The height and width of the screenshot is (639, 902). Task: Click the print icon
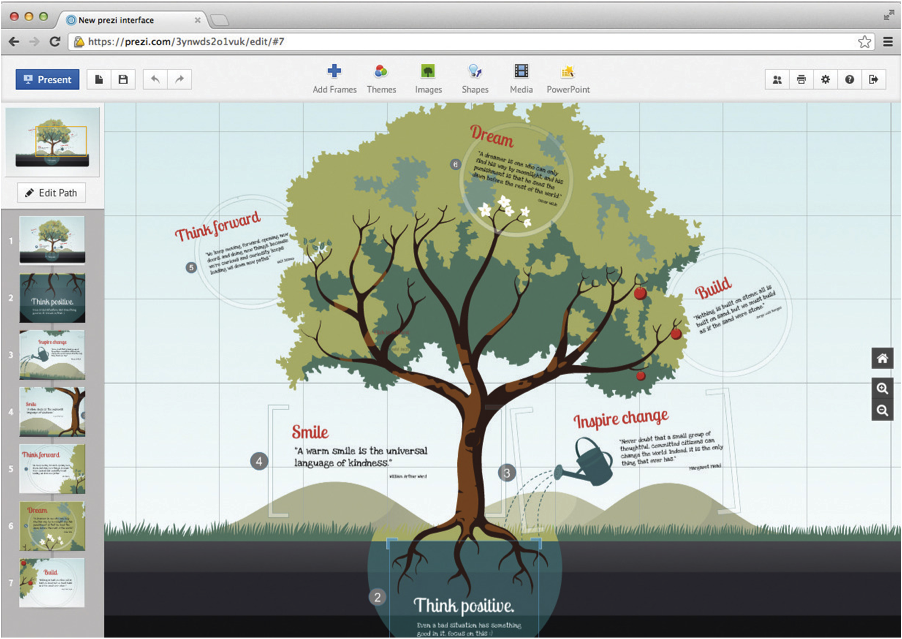click(801, 79)
